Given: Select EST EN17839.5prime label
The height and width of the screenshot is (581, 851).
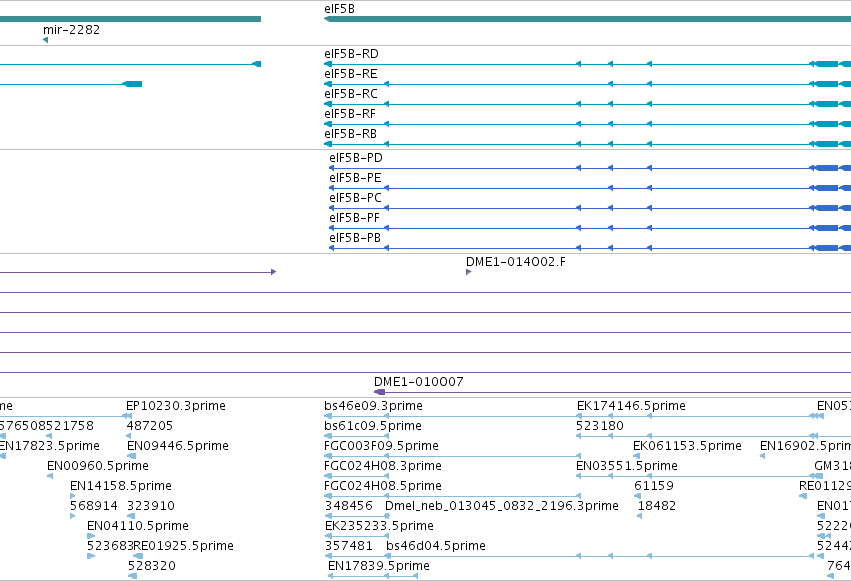Looking at the screenshot, I should (x=379, y=566).
